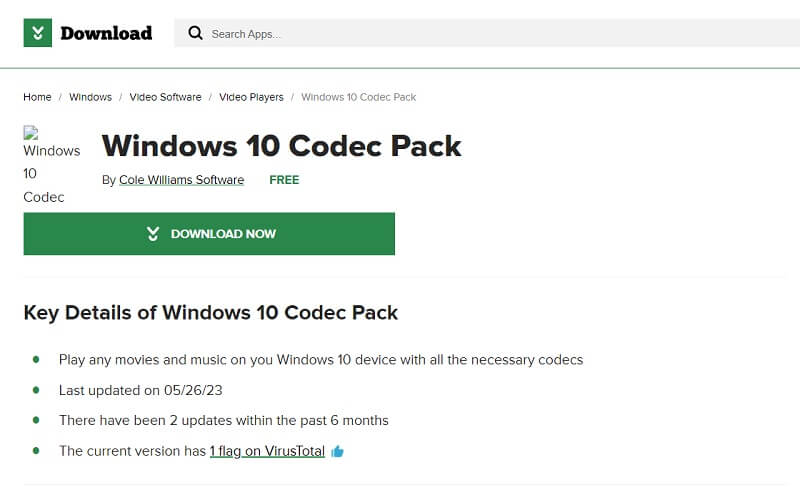Click the Download wordmark text in header
Screen dimensions: 800x487
tap(106, 33)
